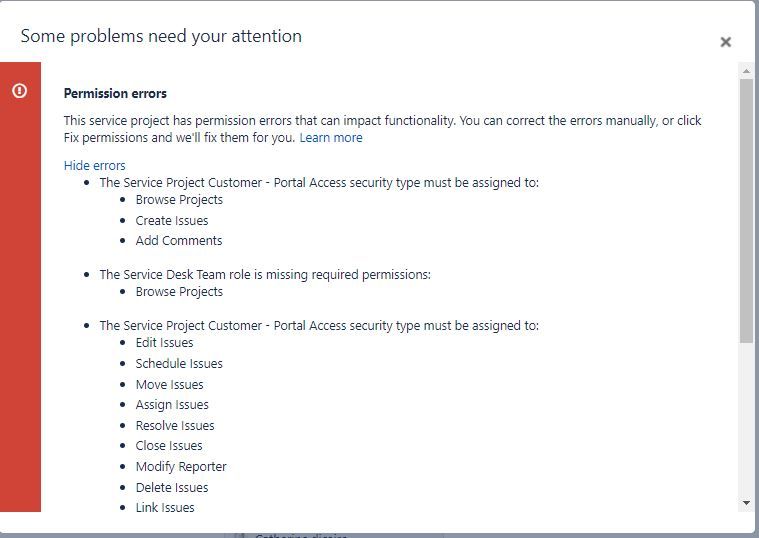759x538 pixels.
Task: Click the scrollbar down arrow
Action: 746,503
